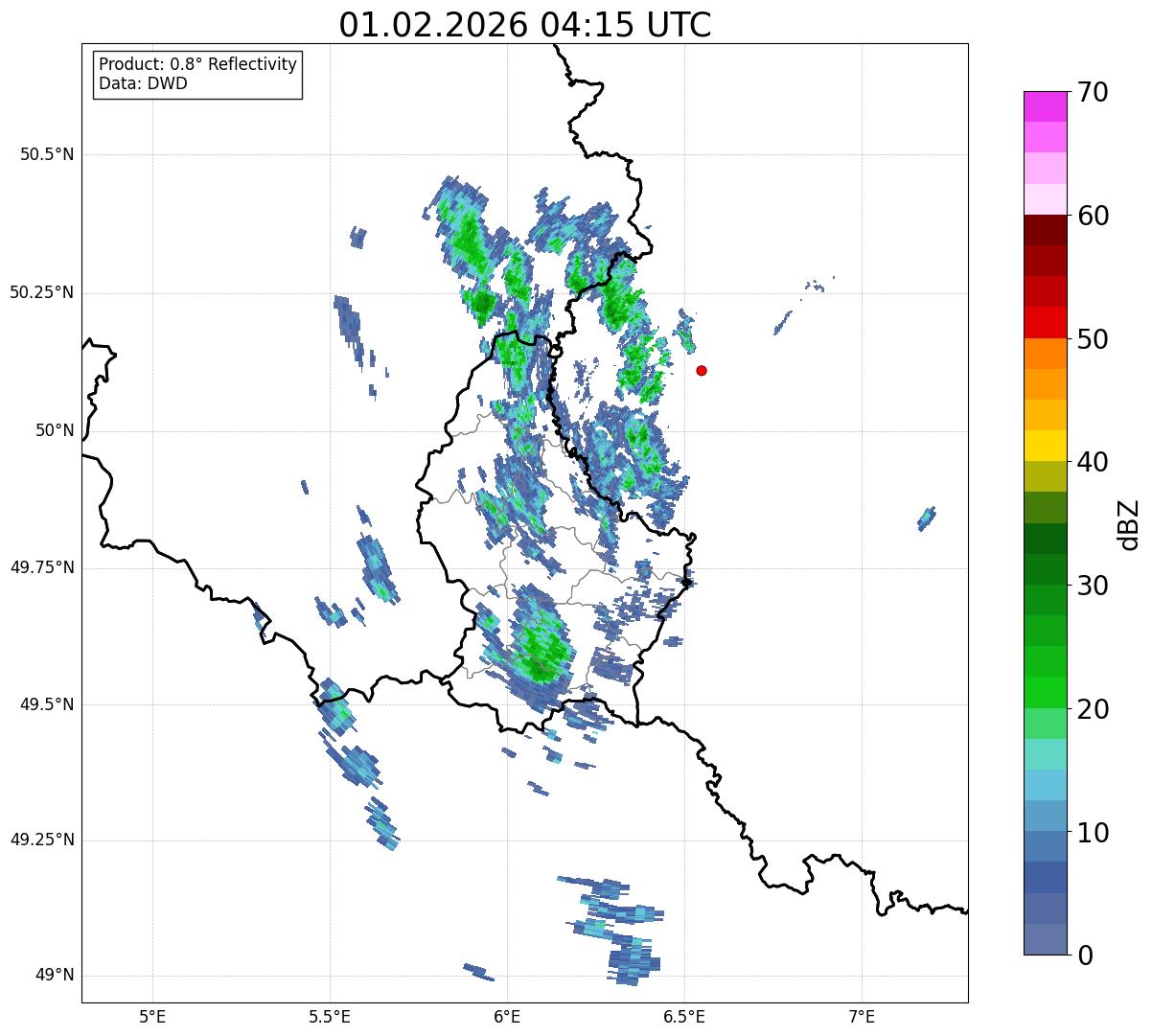Click the 7°E longitude label
This screenshot has height=1036, width=1152.
click(x=862, y=1016)
